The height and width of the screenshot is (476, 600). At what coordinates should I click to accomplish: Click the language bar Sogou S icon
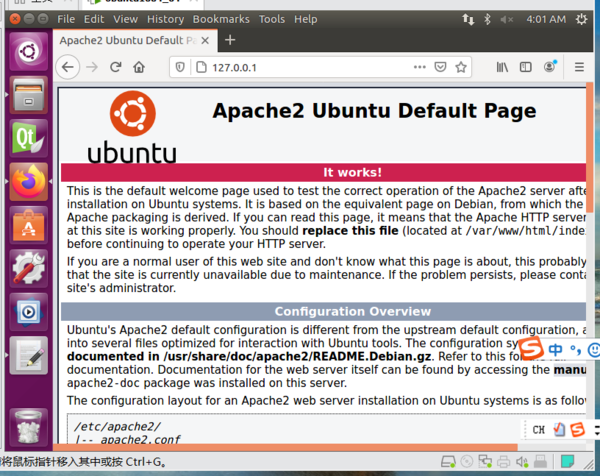point(577,430)
